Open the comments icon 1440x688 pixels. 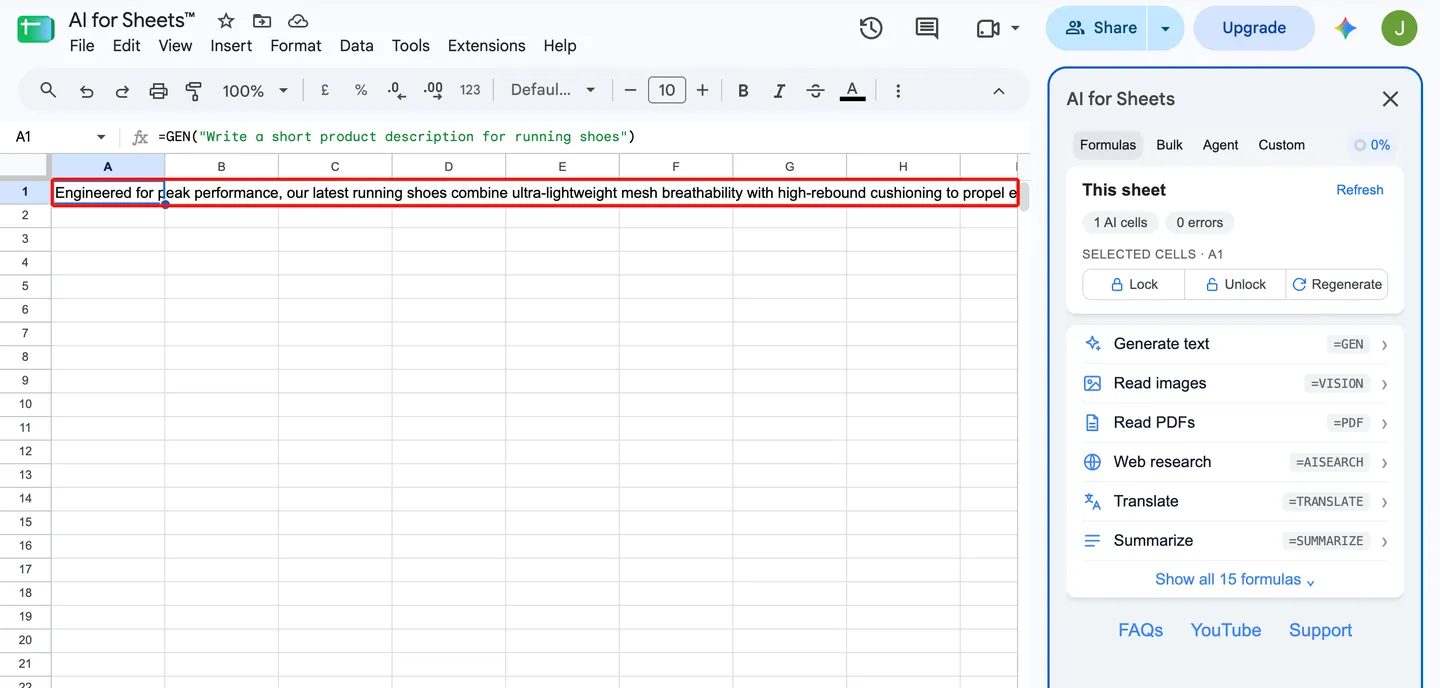tap(927, 28)
